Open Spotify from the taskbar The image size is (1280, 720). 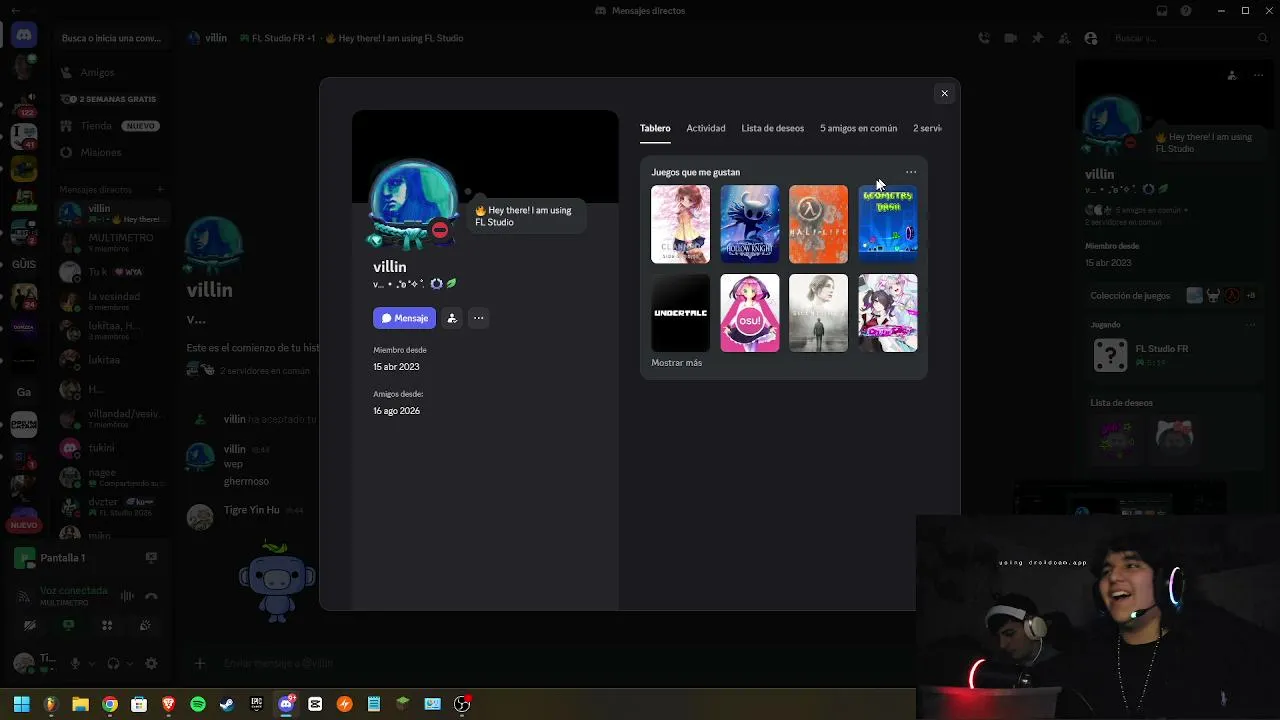click(198, 704)
